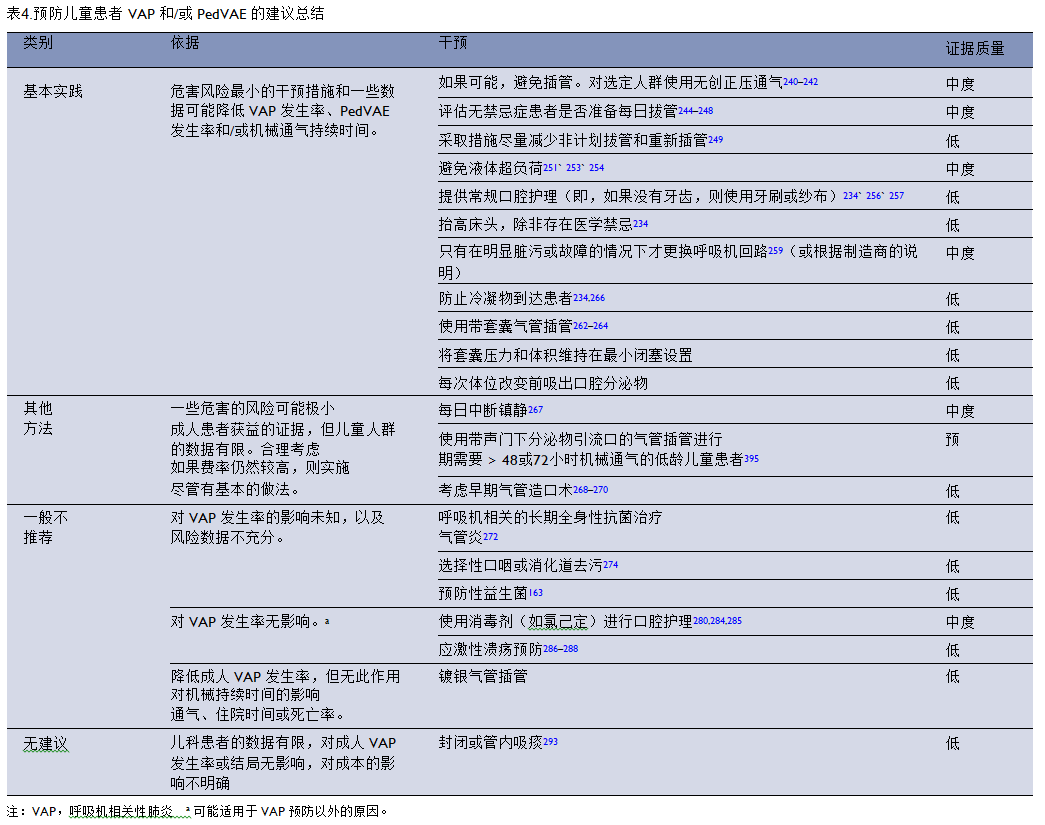Open reference 267 next to 每日中断镇静

[x=535, y=409]
